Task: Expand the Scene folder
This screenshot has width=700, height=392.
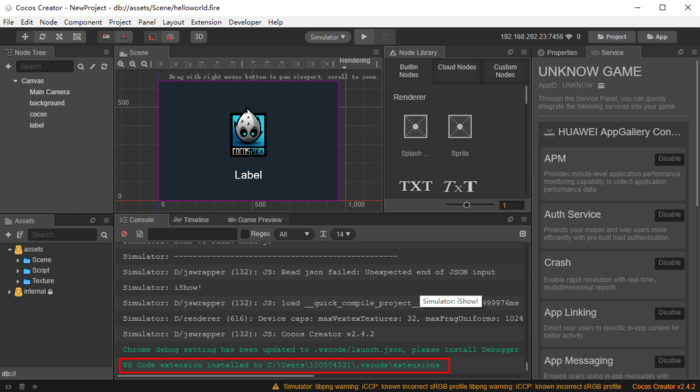Action: (x=18, y=260)
